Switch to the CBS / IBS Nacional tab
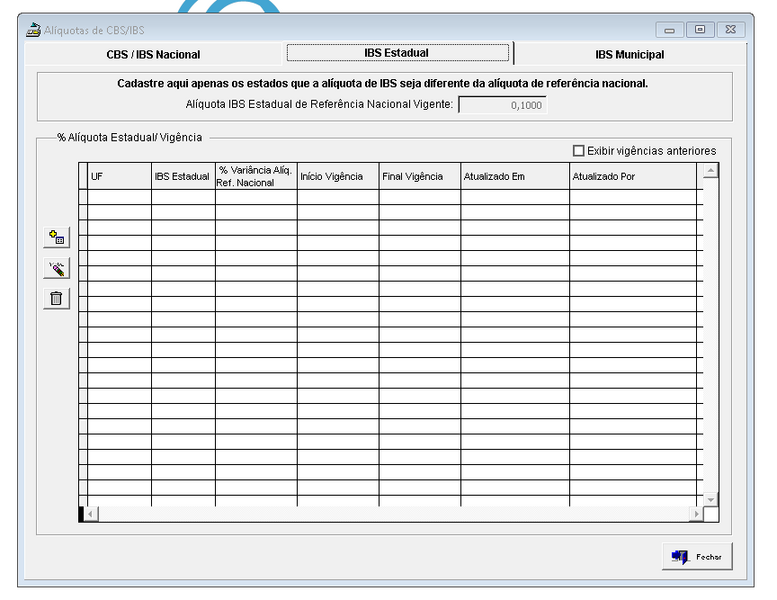Screen dimensions: 777x600 pyautogui.click(x=153, y=55)
